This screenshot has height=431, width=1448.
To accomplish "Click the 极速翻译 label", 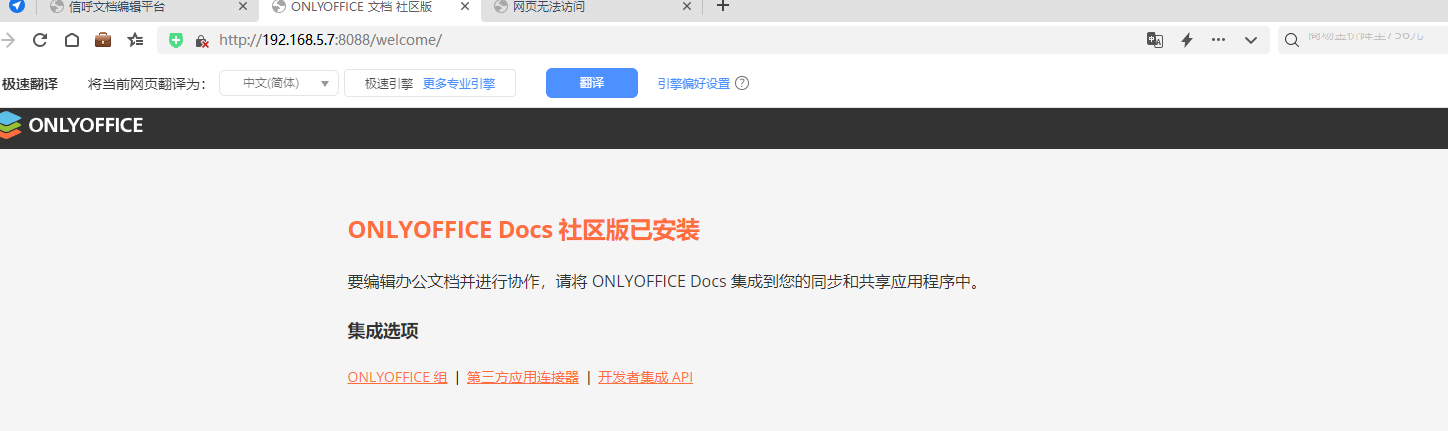I will coord(30,84).
